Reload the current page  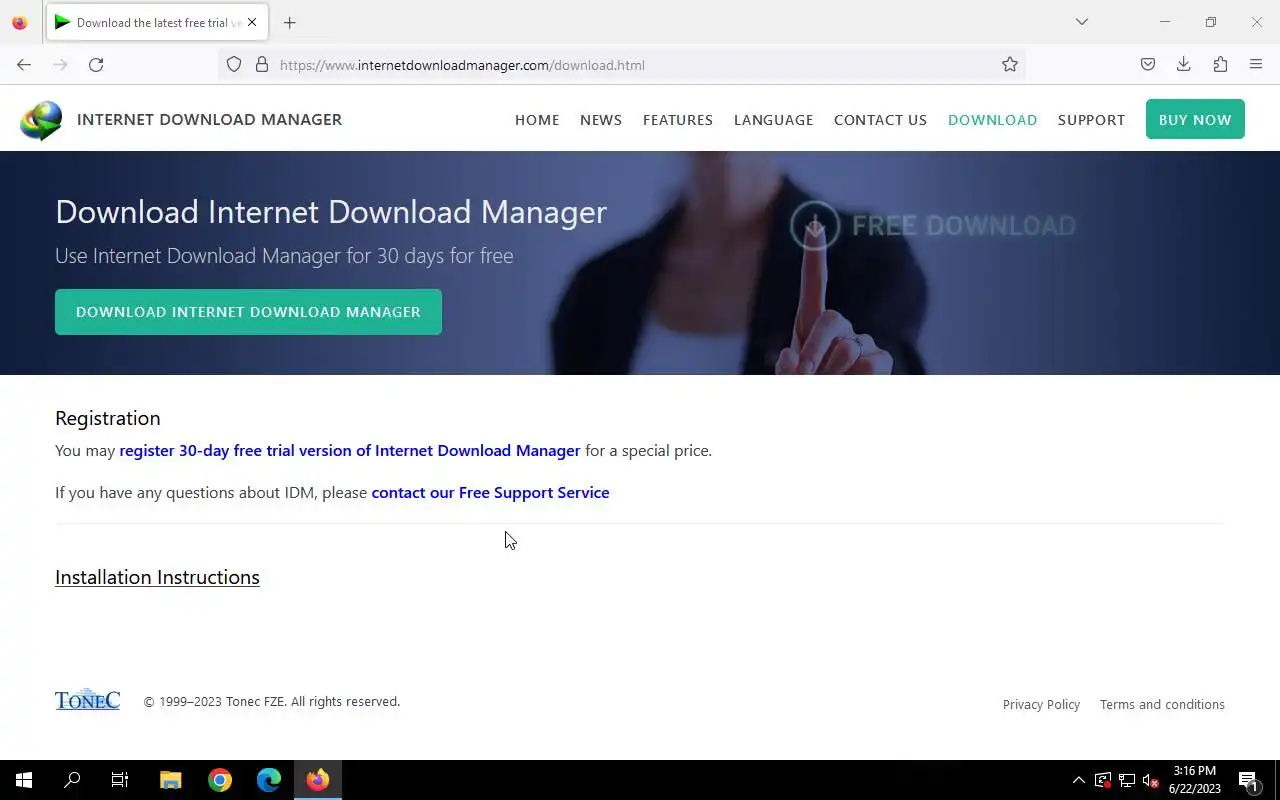(x=96, y=65)
